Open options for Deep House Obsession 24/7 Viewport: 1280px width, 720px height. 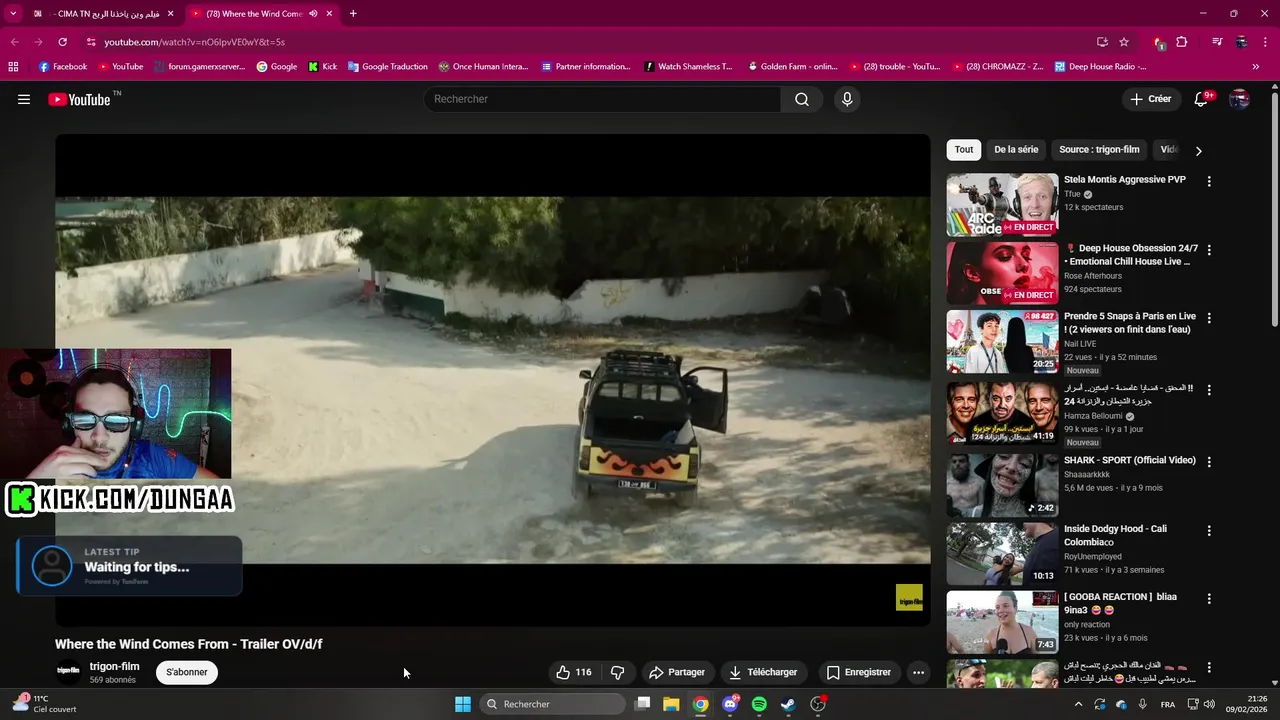pos(1209,250)
